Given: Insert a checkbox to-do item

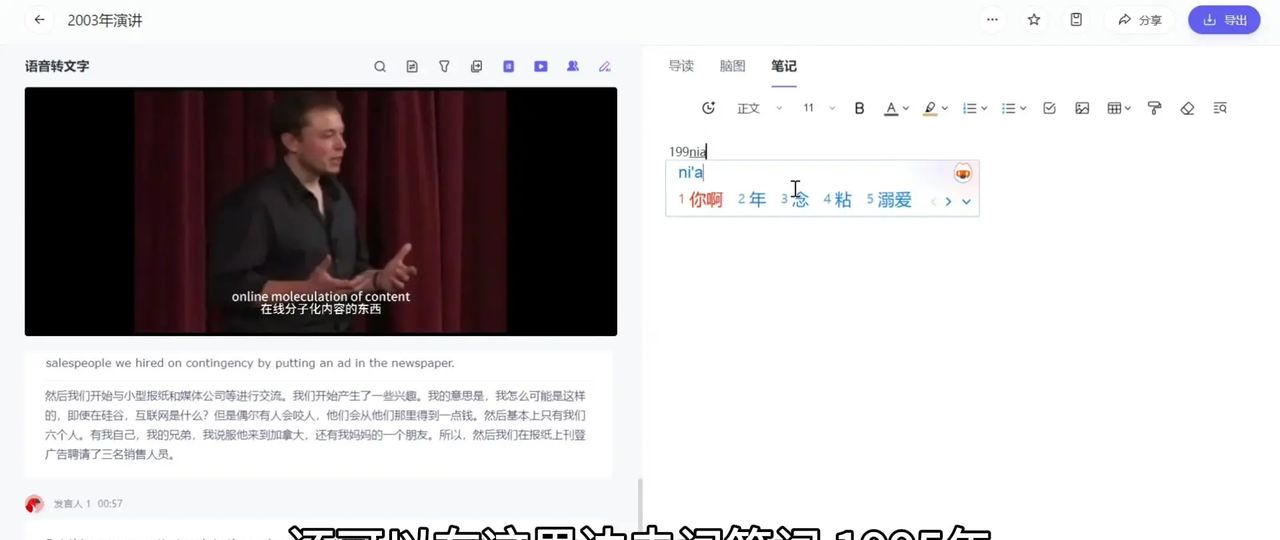Looking at the screenshot, I should (x=1049, y=108).
